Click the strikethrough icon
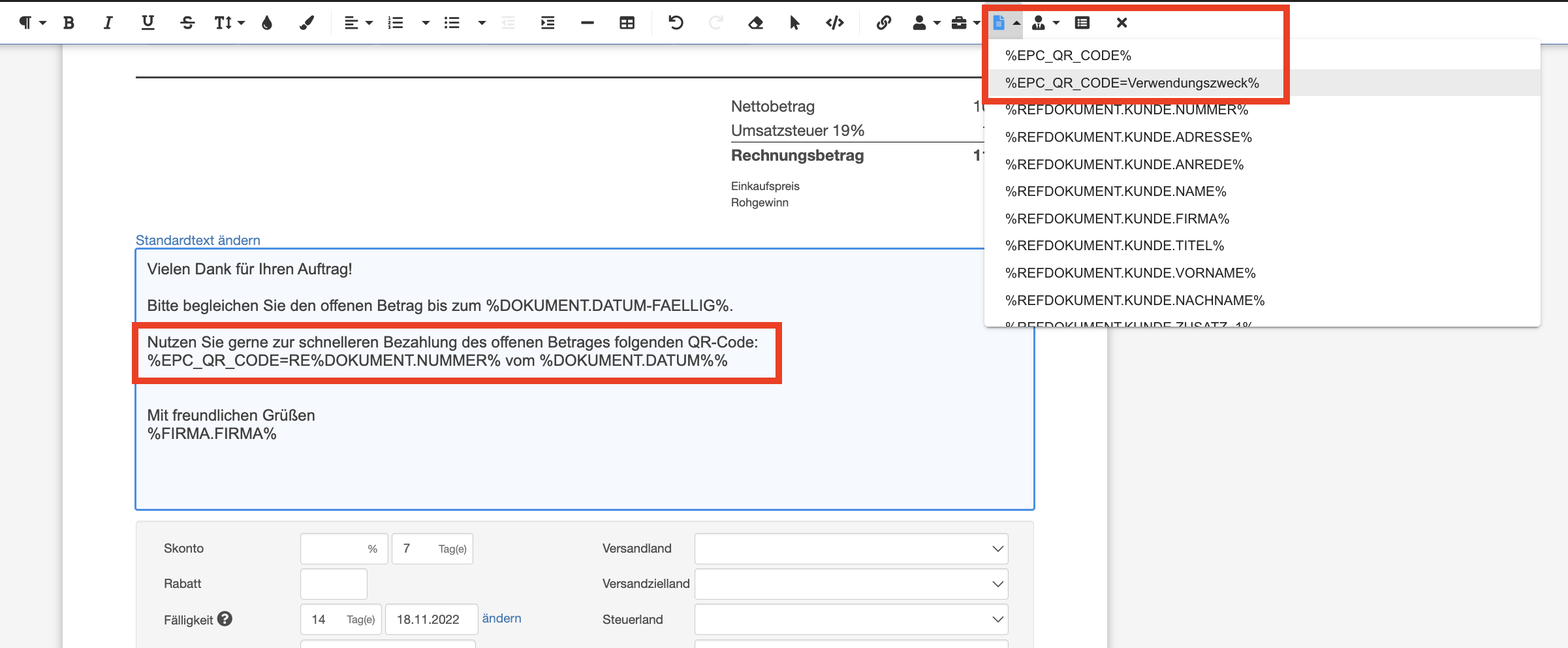Screen dimensions: 1568x648 (187, 23)
